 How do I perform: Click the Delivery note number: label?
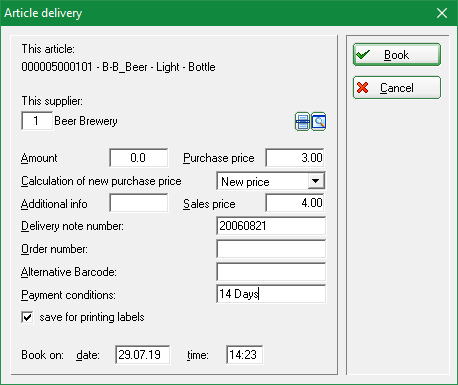coord(72,226)
